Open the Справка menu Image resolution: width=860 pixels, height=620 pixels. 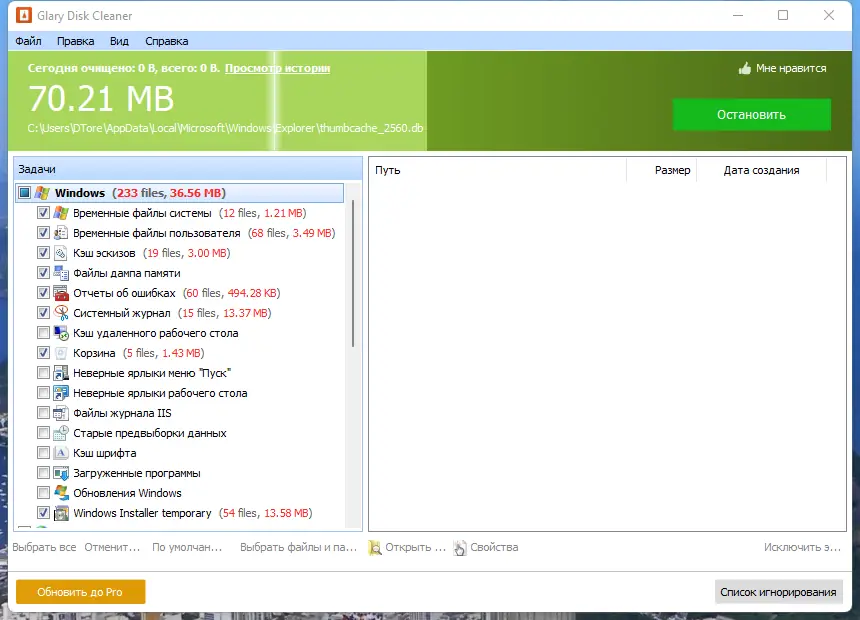(167, 41)
